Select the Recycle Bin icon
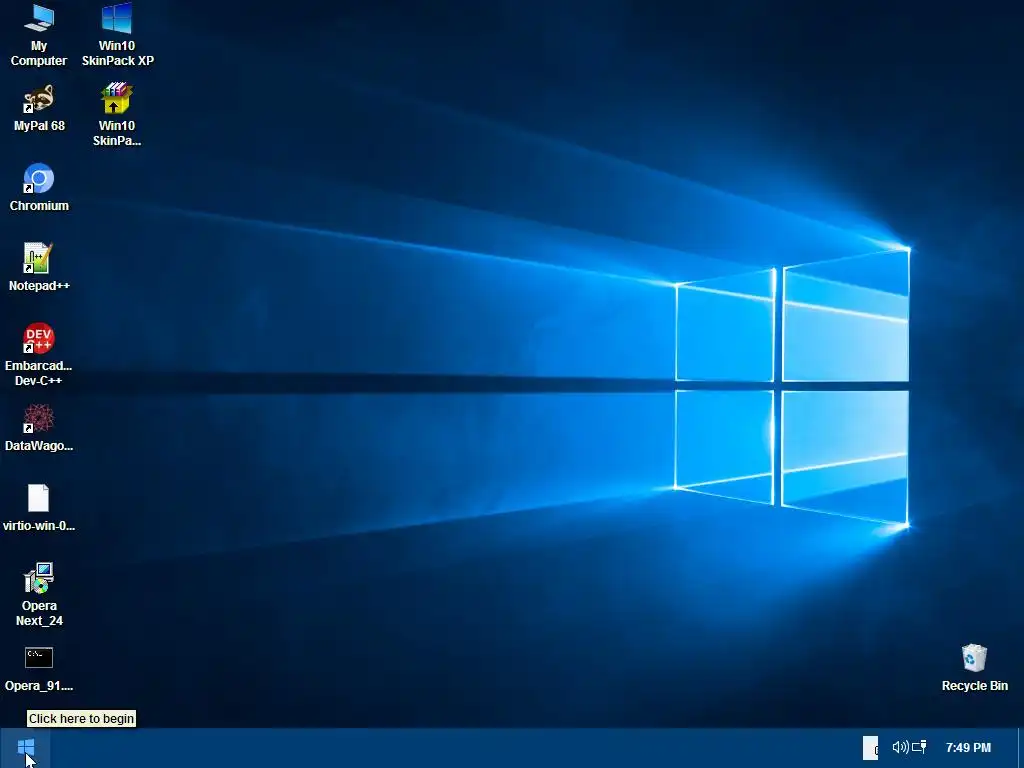 click(x=974, y=658)
